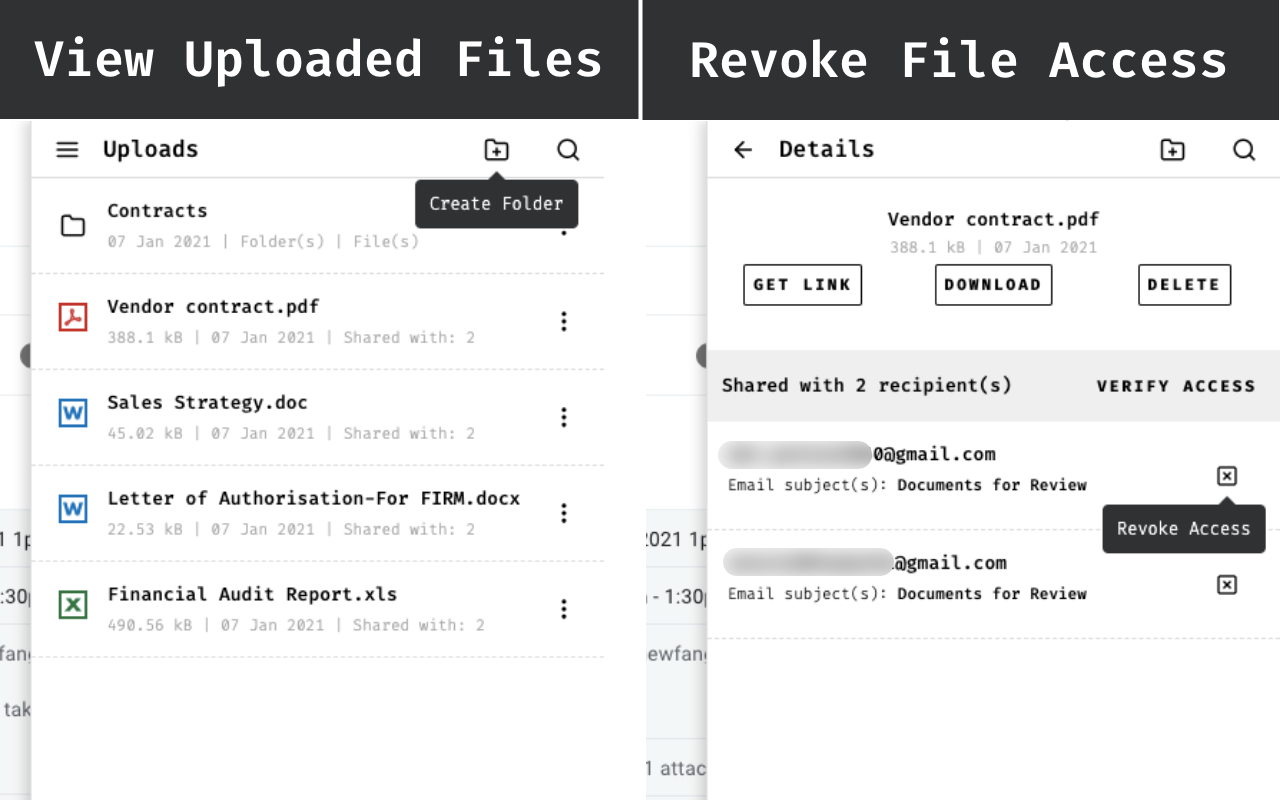The height and width of the screenshot is (800, 1280).
Task: Open more options for Vendor contract.pdf
Action: (x=564, y=321)
